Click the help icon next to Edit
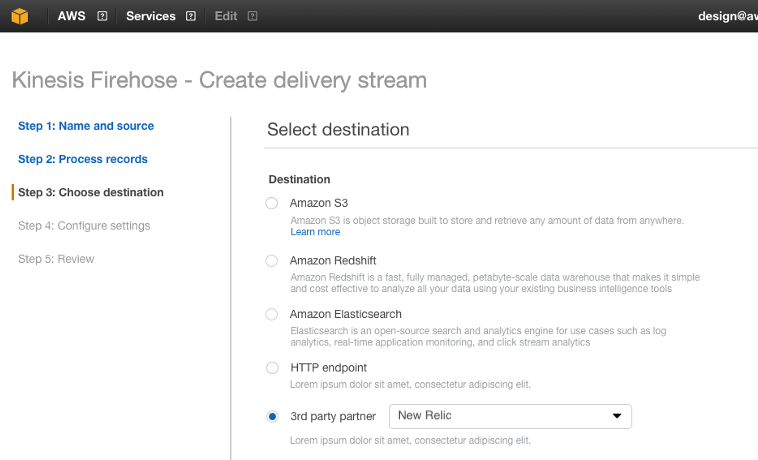Screen dimensions: 758x460 (x=252, y=16)
